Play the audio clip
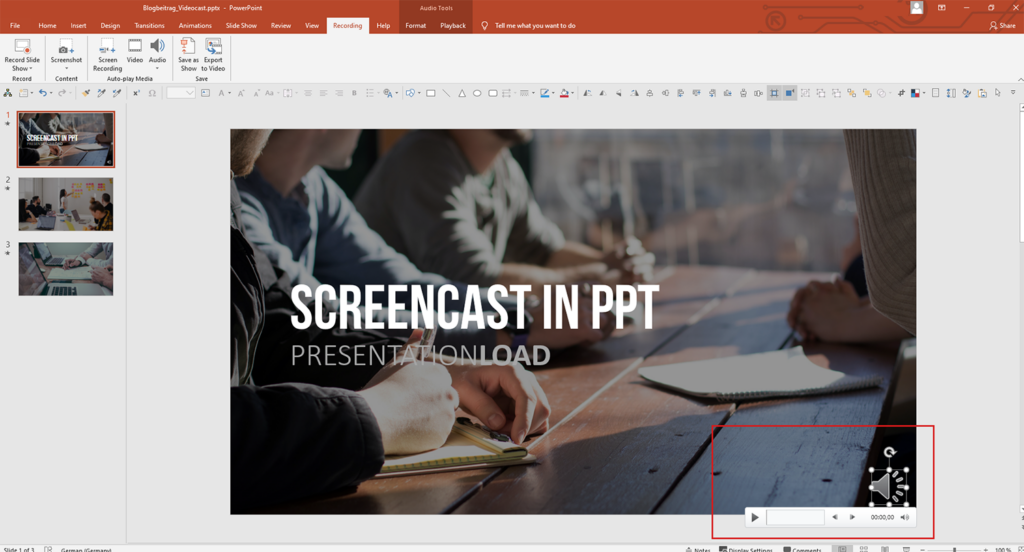The width and height of the screenshot is (1024, 552). click(x=755, y=517)
